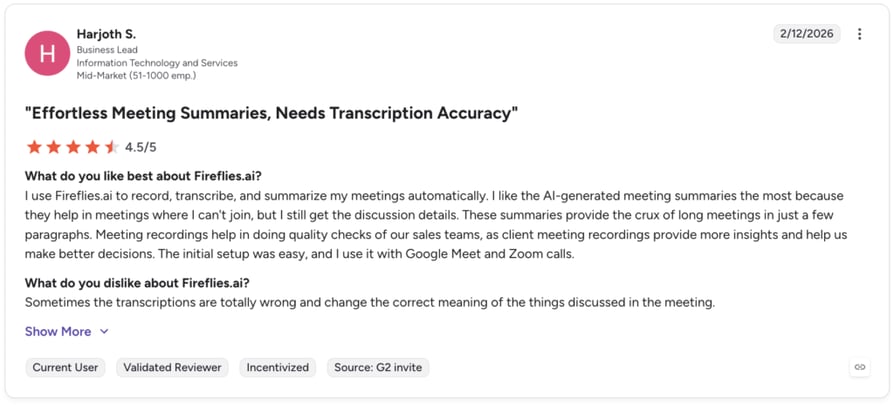Click the half-filled fifth star
The image size is (894, 405).
(112, 147)
